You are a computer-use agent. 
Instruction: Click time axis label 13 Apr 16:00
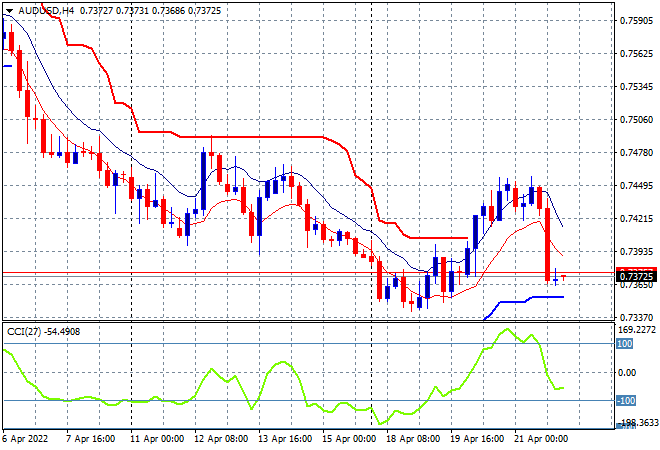coord(285,439)
